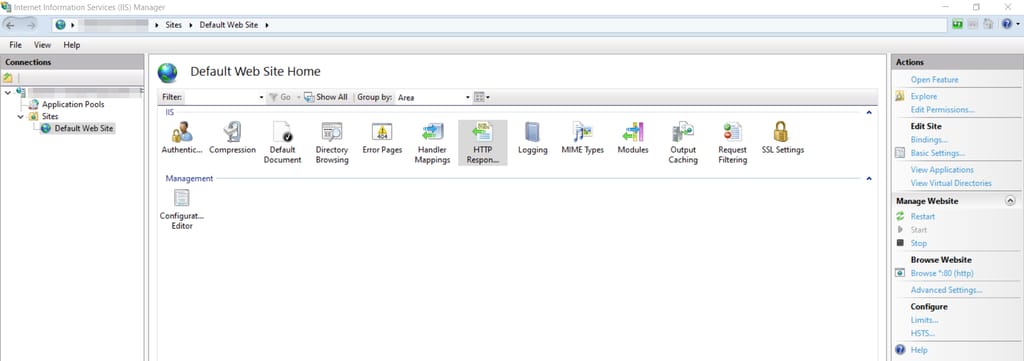Collapse the server node in Connections tree
The image size is (1024, 361).
(x=7, y=92)
